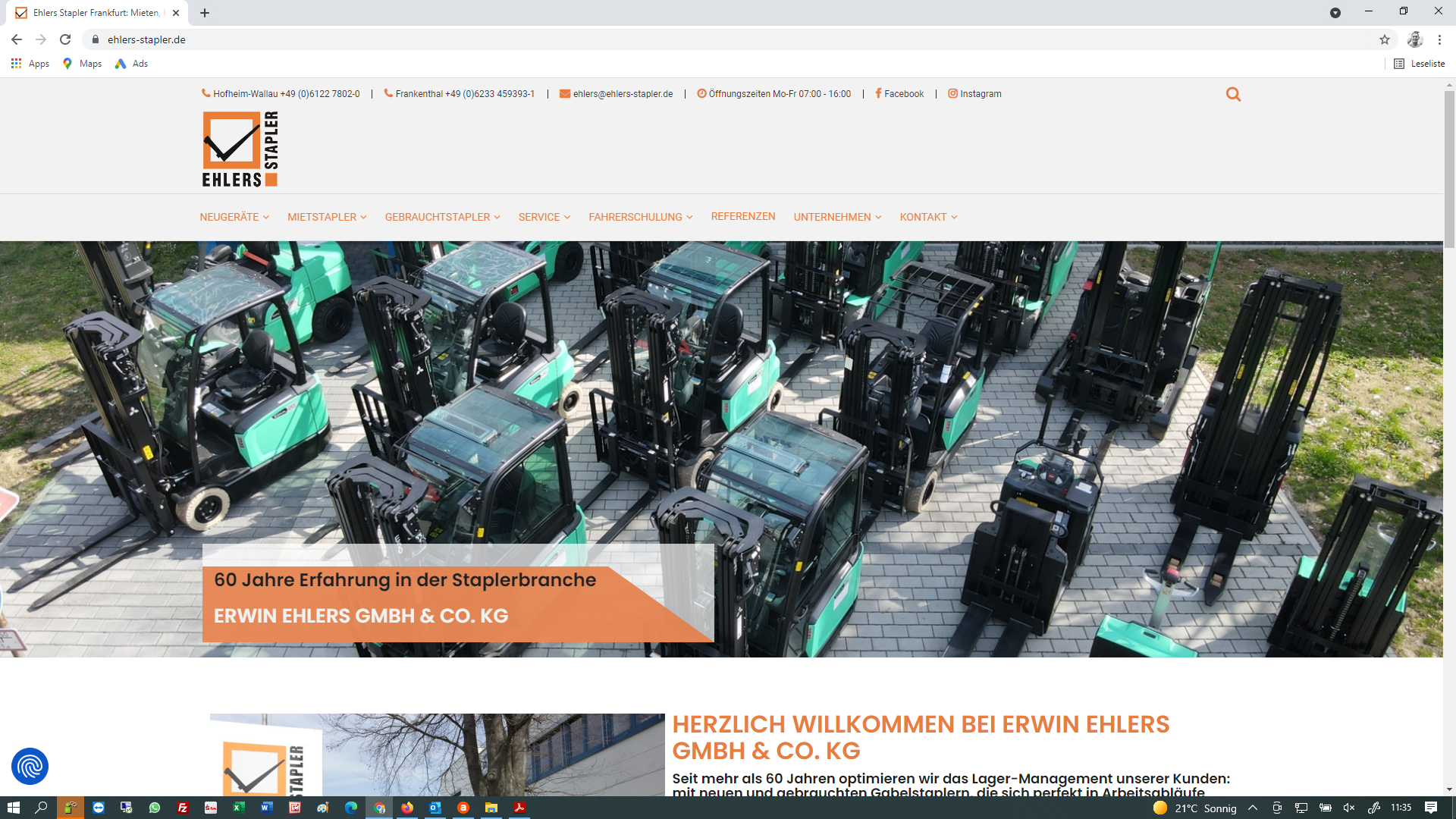Image resolution: width=1456 pixels, height=819 pixels.
Task: Show hidden system tray icons
Action: pos(1253,808)
